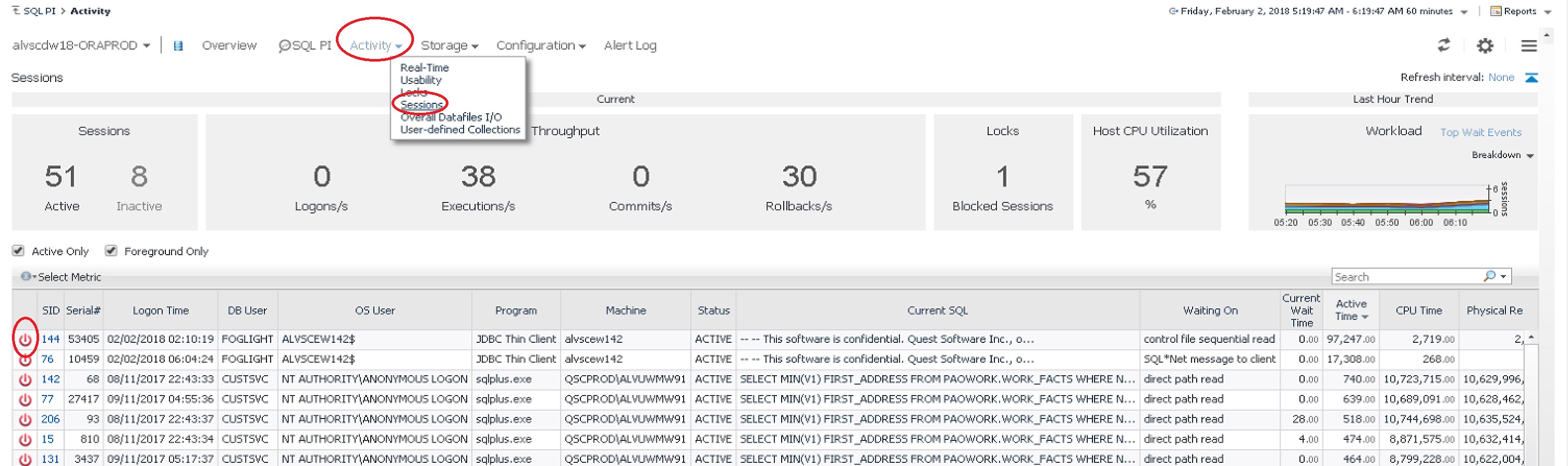Choose Real-Time in the Activity menu
This screenshot has width=1568, height=466.
[x=424, y=68]
